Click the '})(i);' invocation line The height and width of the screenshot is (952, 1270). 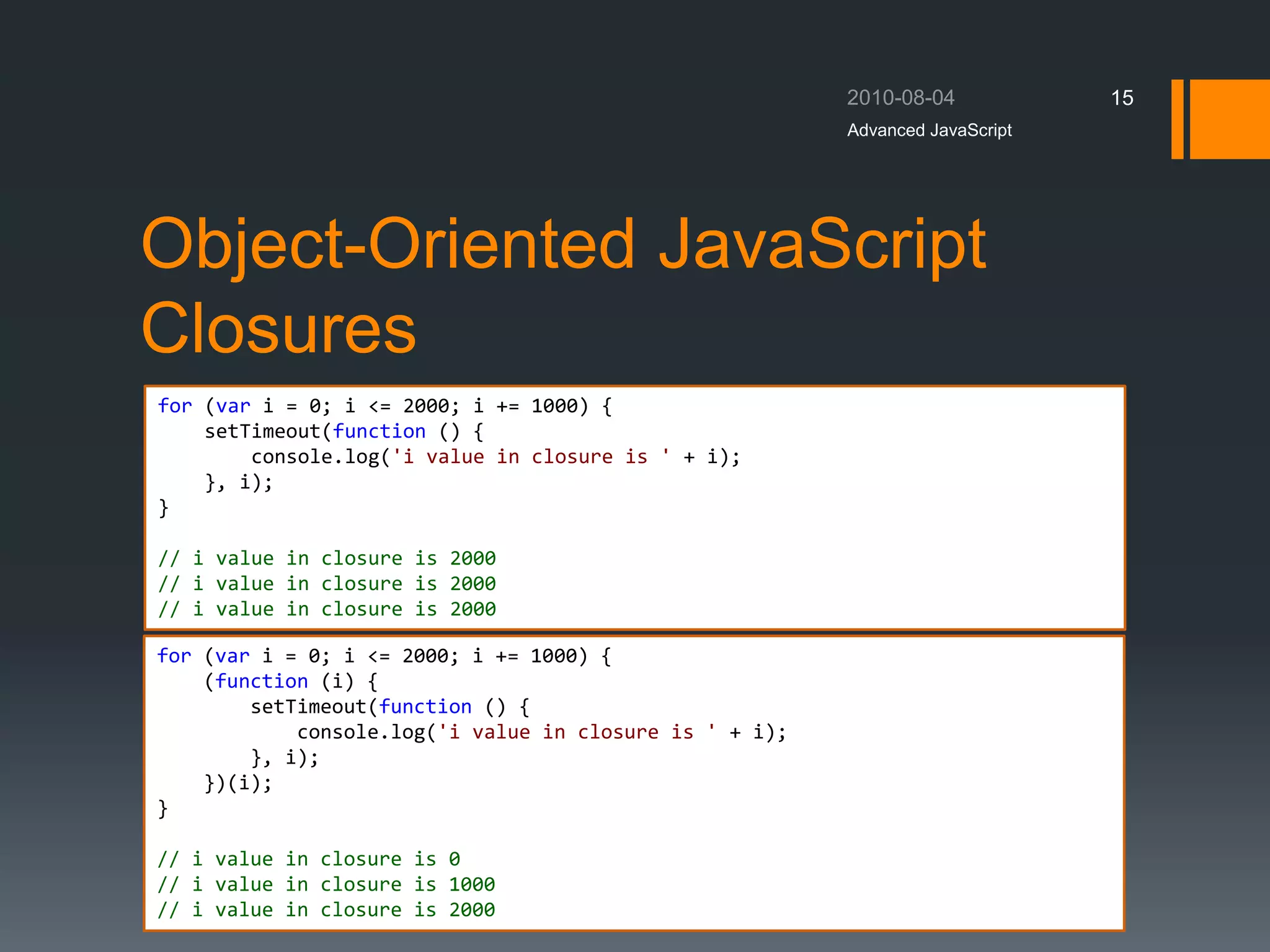238,783
